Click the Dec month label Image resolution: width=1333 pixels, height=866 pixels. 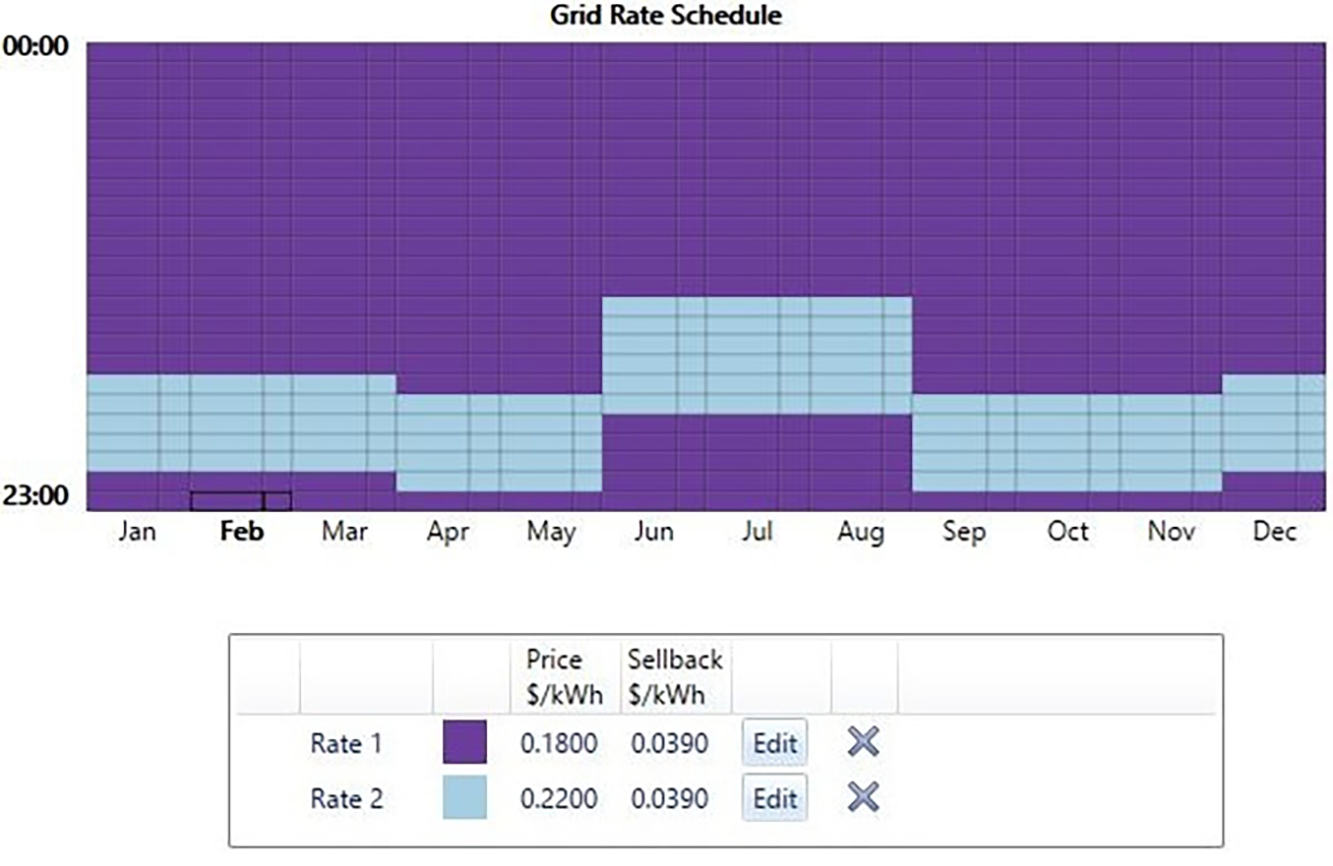tap(1274, 532)
